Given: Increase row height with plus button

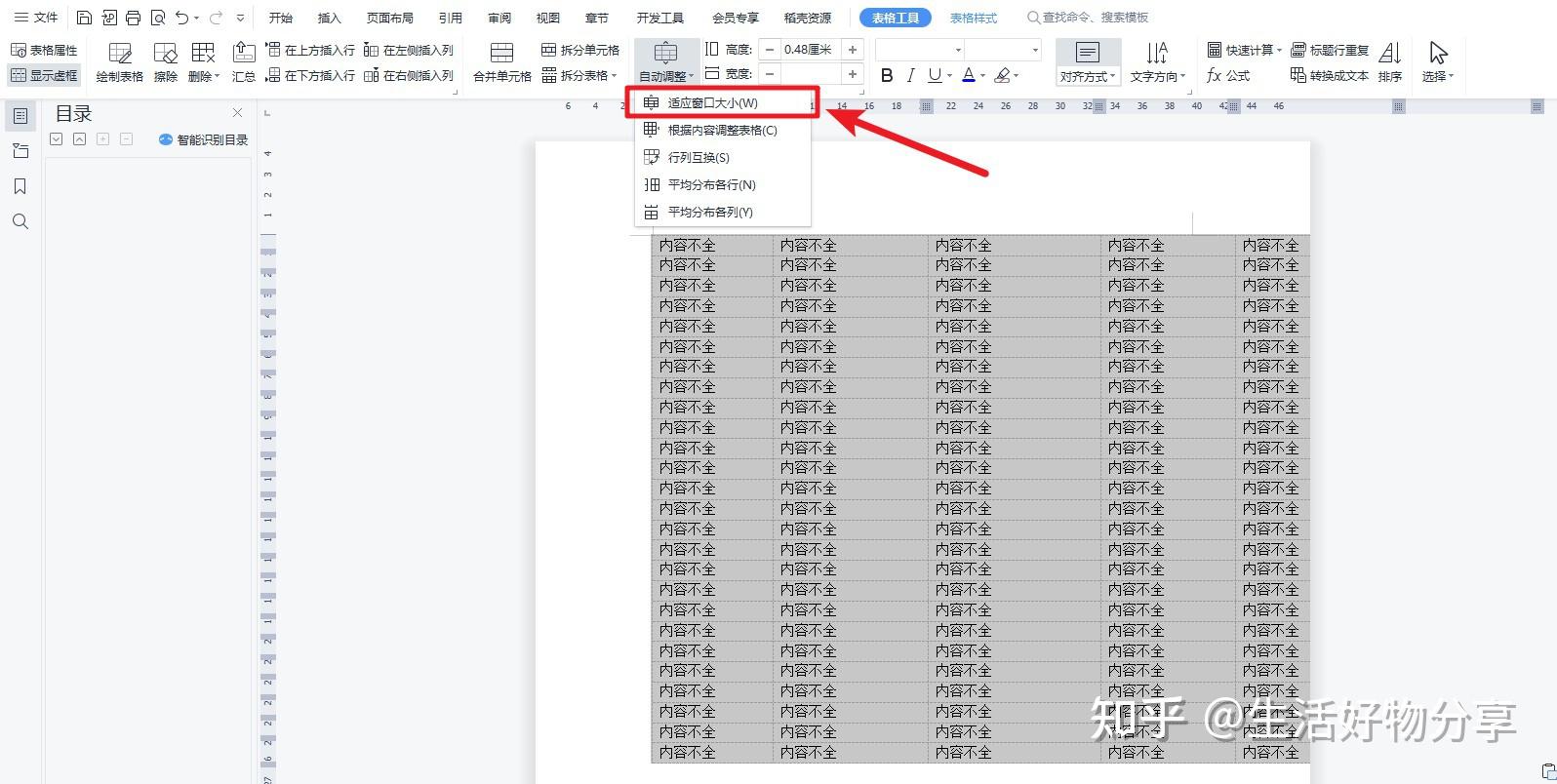Looking at the screenshot, I should coord(853,49).
